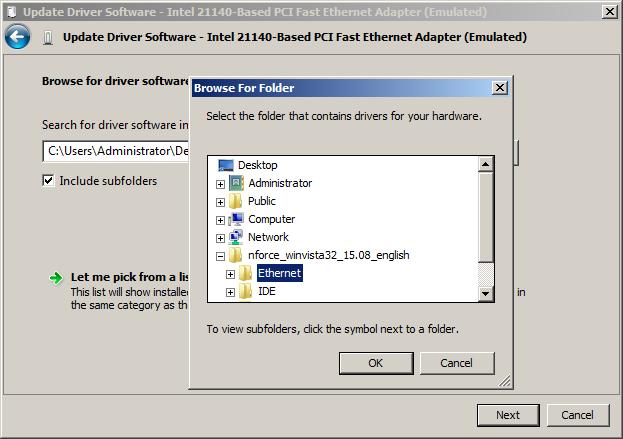Collapse the nforce_winvista32_15.08_english folder

221,256
